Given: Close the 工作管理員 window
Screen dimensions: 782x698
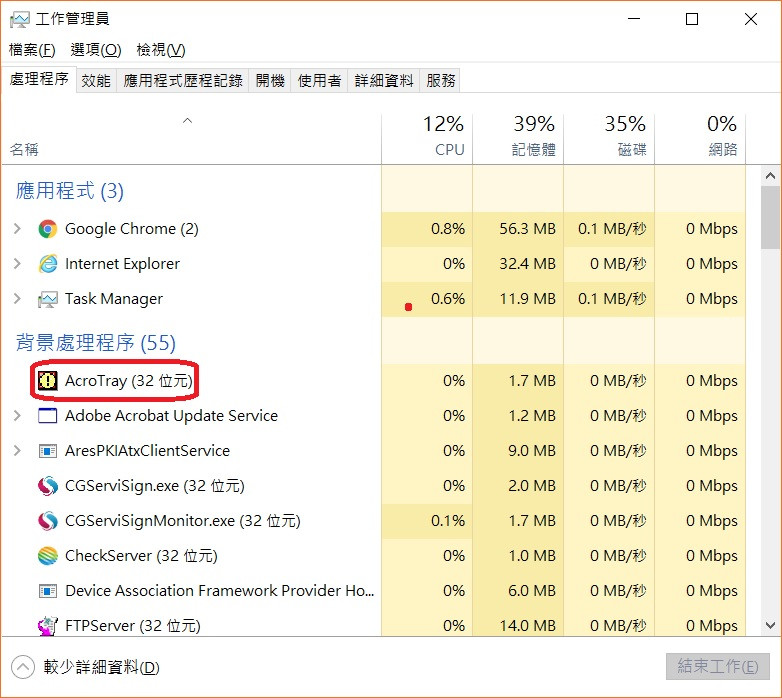Looking at the screenshot, I should click(x=751, y=19).
